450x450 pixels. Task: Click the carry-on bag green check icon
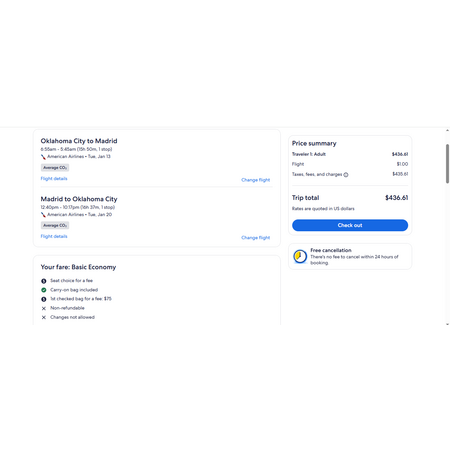(44, 290)
